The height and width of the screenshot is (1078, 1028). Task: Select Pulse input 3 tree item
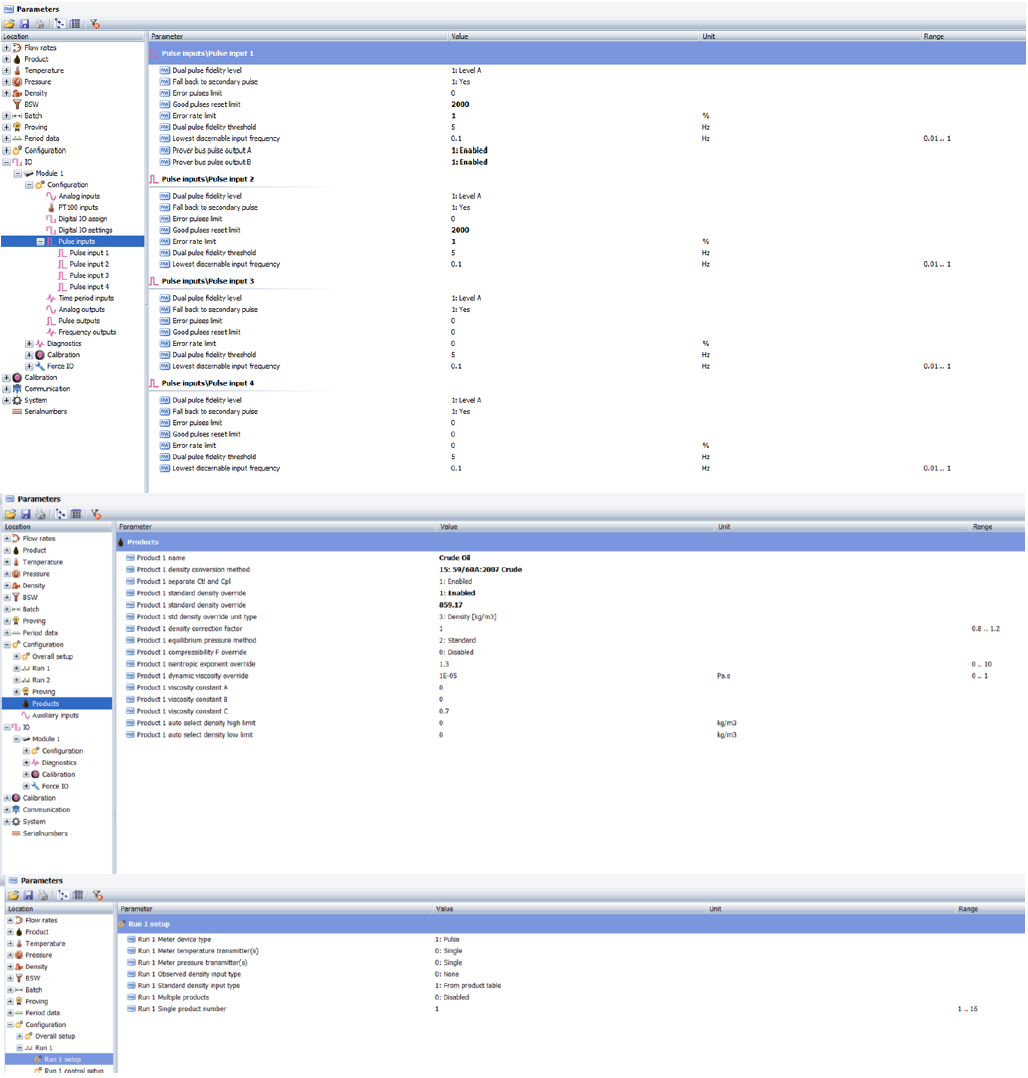point(89,276)
